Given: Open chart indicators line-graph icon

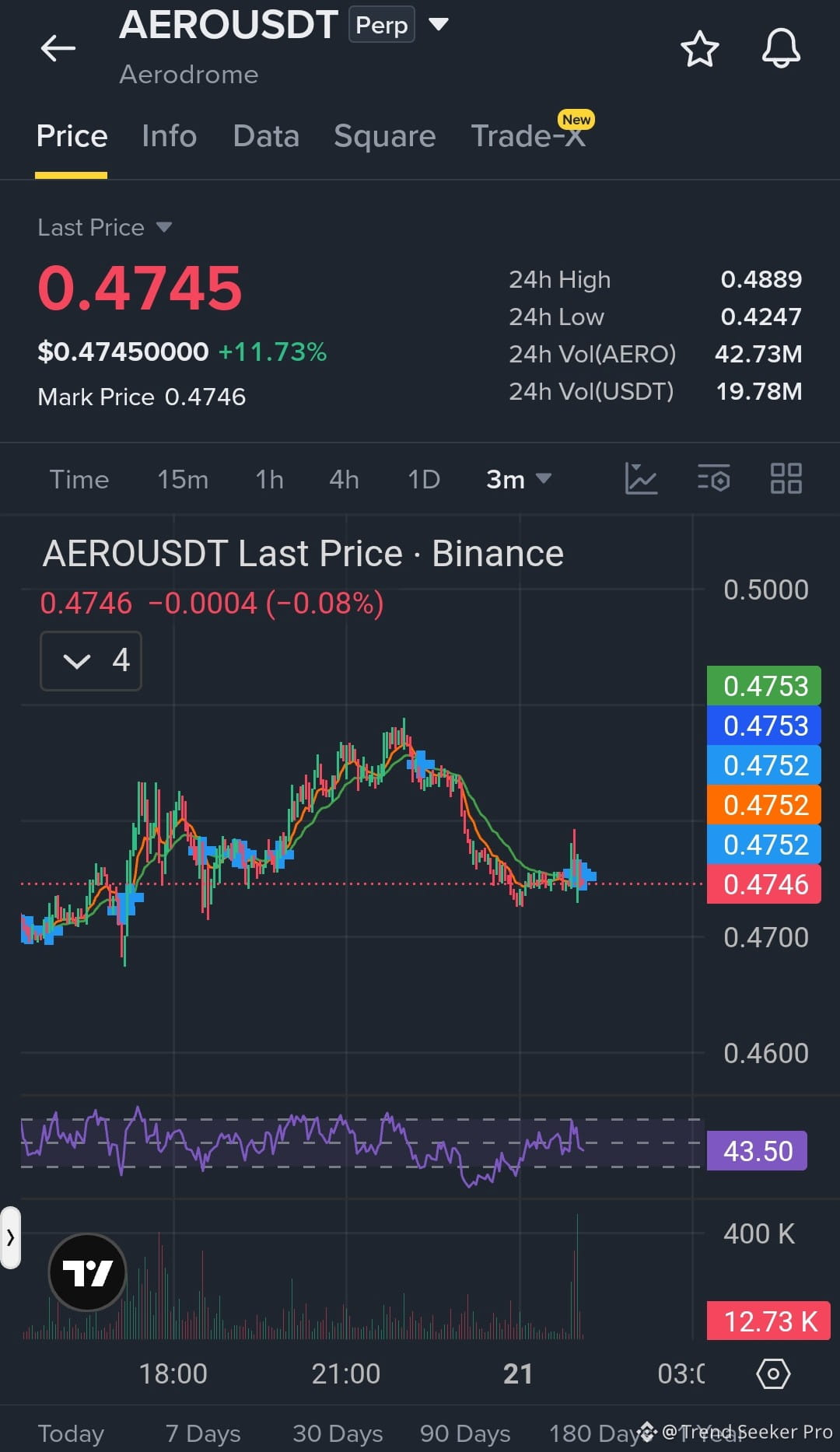Looking at the screenshot, I should (641, 478).
